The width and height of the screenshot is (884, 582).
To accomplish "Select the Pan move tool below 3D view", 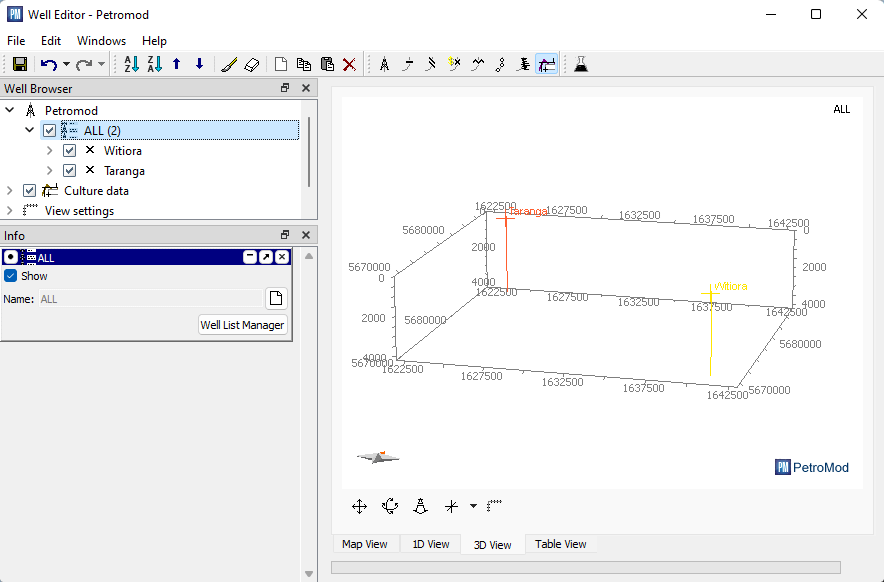I will [360, 507].
